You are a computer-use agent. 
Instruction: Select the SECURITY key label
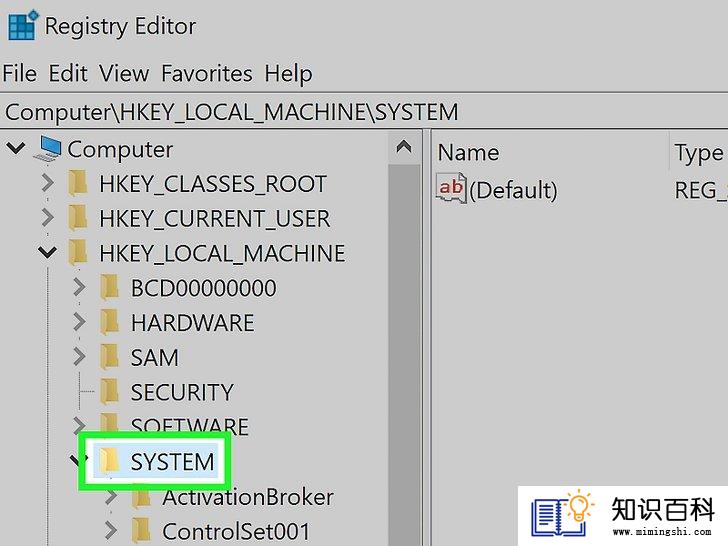click(182, 392)
